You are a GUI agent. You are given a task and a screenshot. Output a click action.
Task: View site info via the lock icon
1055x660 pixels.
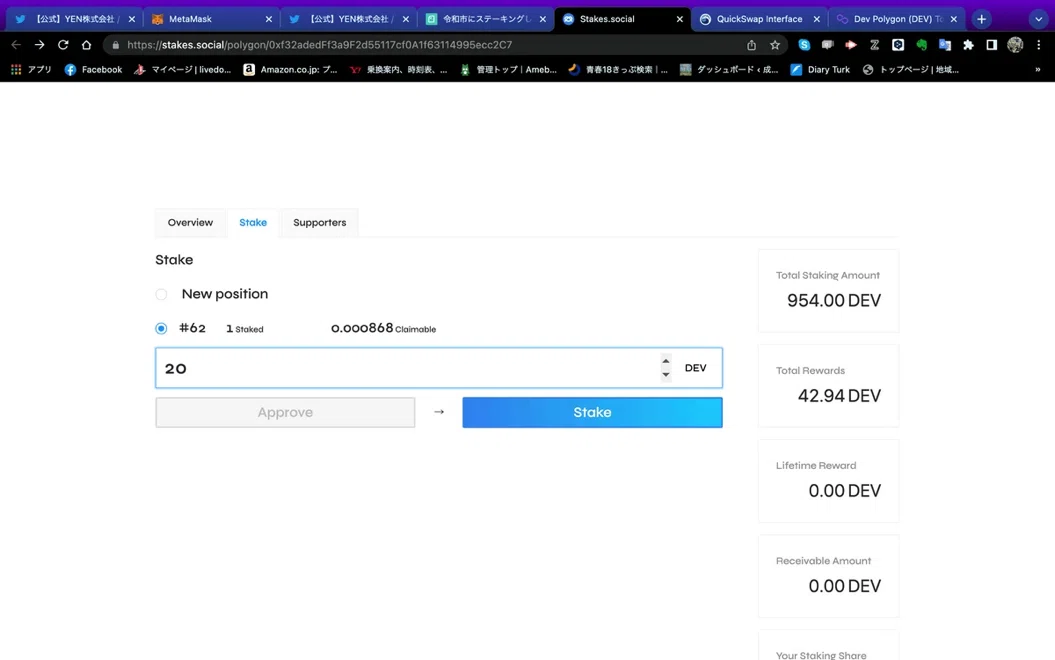pyautogui.click(x=116, y=45)
